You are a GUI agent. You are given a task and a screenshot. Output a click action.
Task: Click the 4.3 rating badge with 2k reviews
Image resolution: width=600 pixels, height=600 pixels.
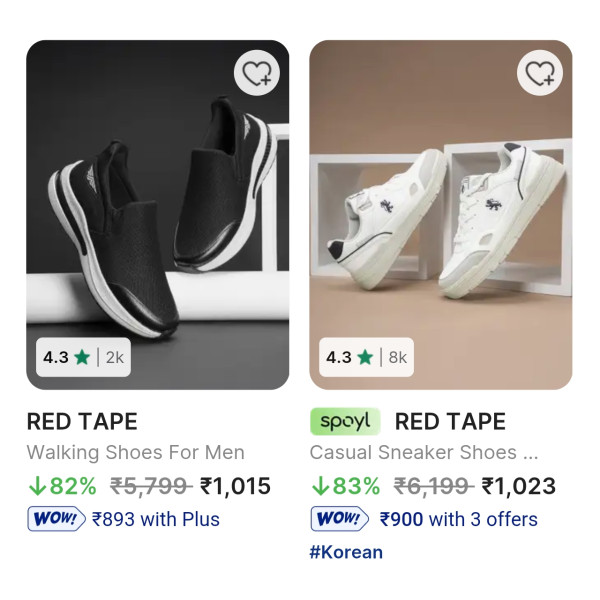(83, 356)
